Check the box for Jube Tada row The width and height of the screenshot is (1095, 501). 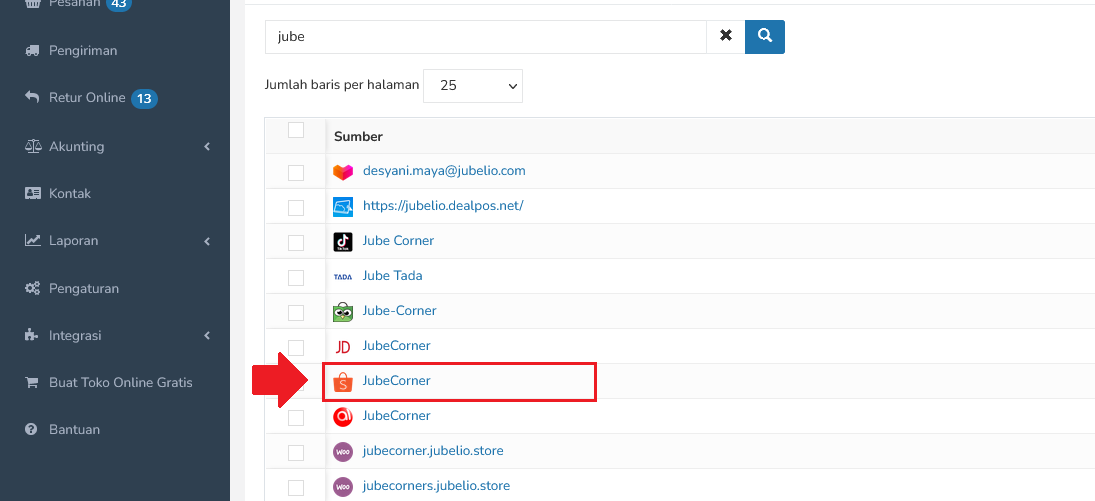(296, 277)
